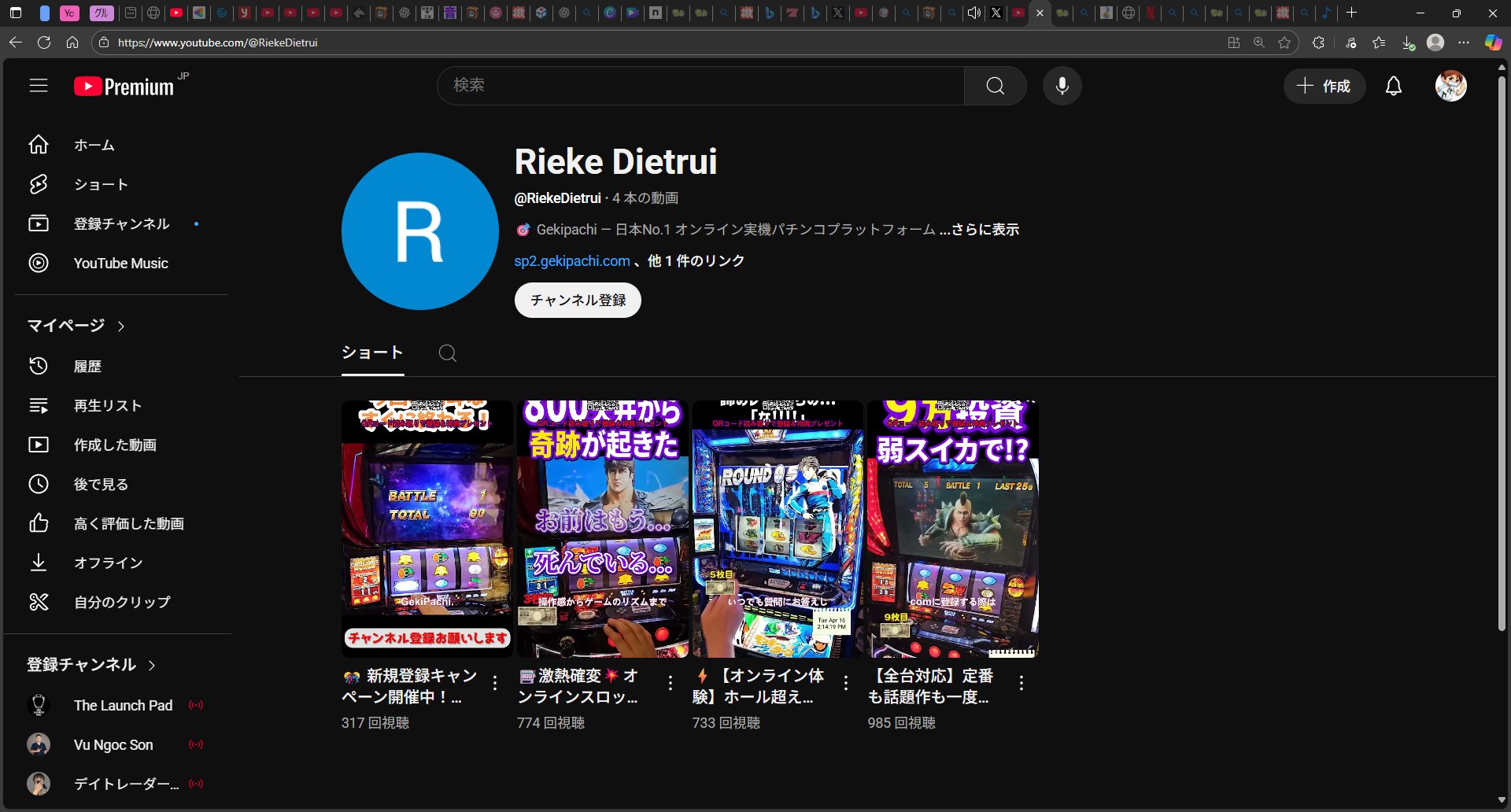
Task: Expand マイページ section chevron
Action: tap(121, 326)
